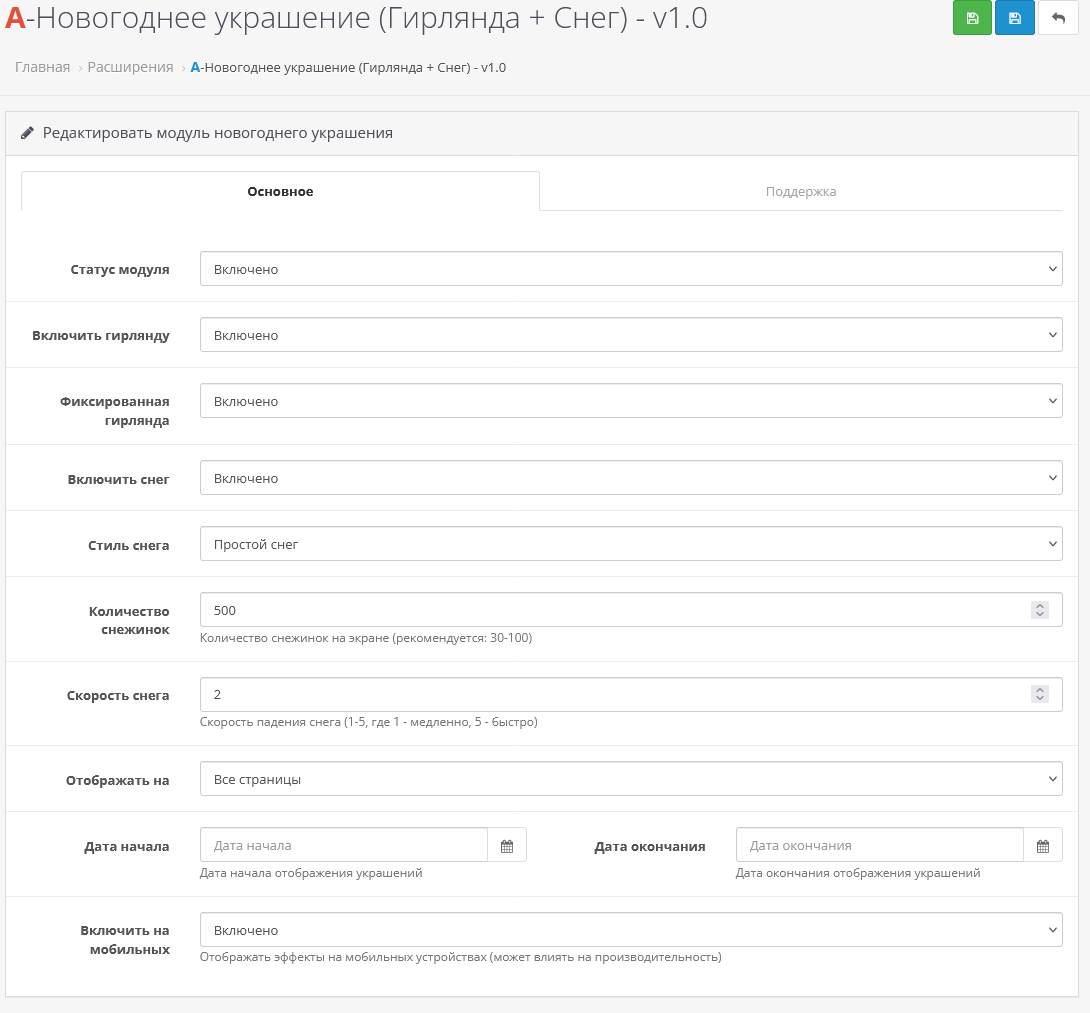Open the Фиксированная гирлянда select box
Screen dimensions: 1090x1013
click(x=631, y=401)
